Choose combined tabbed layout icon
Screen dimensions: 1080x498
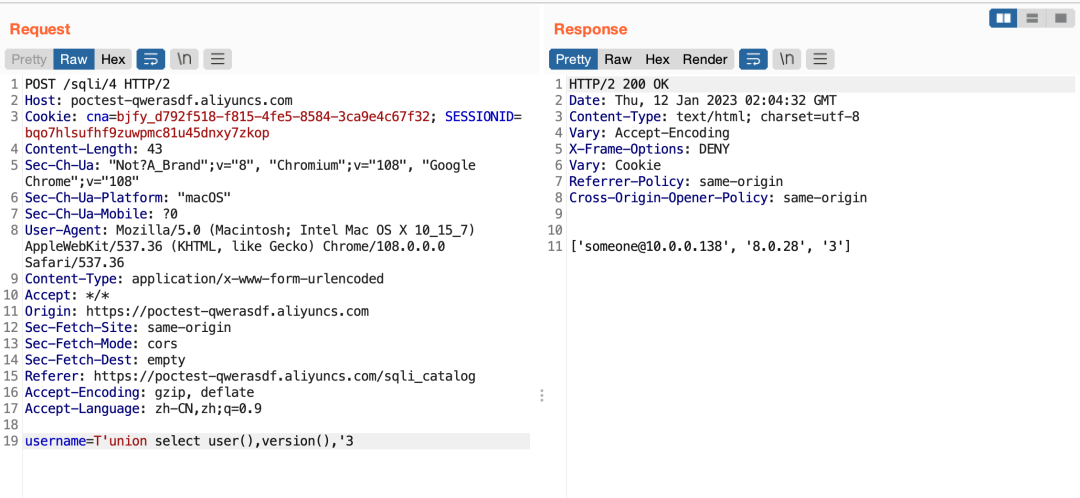(1060, 19)
